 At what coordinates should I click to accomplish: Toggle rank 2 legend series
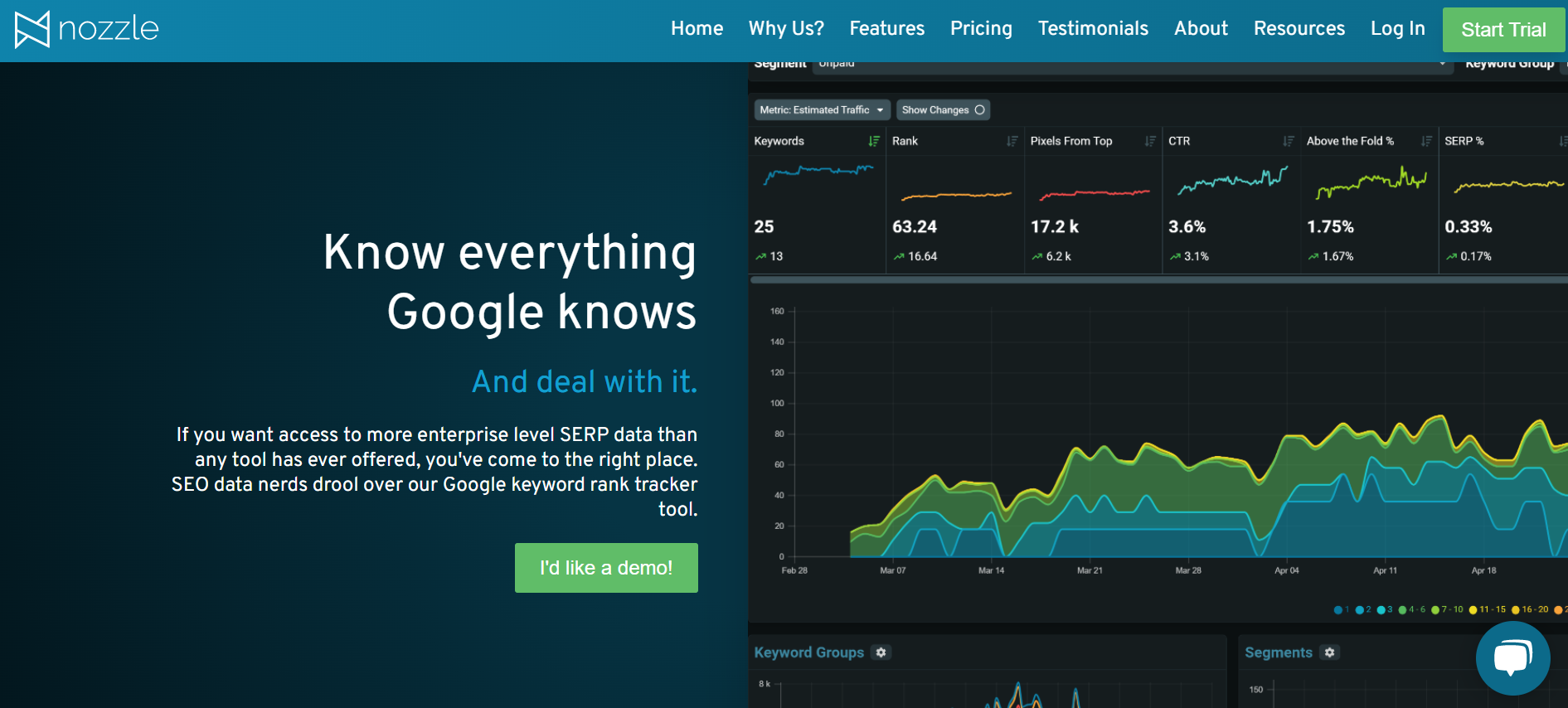pyautogui.click(x=1363, y=609)
